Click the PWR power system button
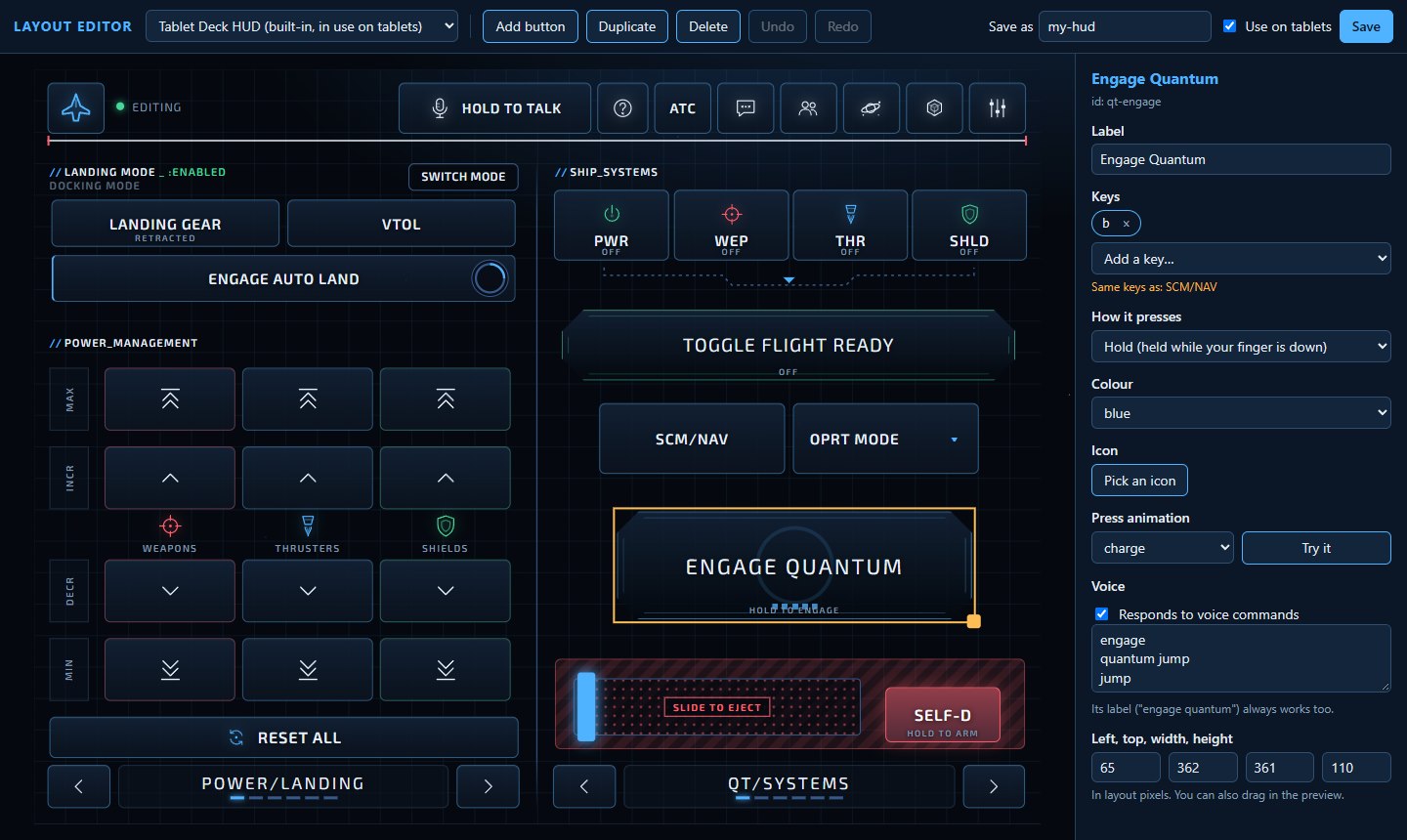 point(612,226)
